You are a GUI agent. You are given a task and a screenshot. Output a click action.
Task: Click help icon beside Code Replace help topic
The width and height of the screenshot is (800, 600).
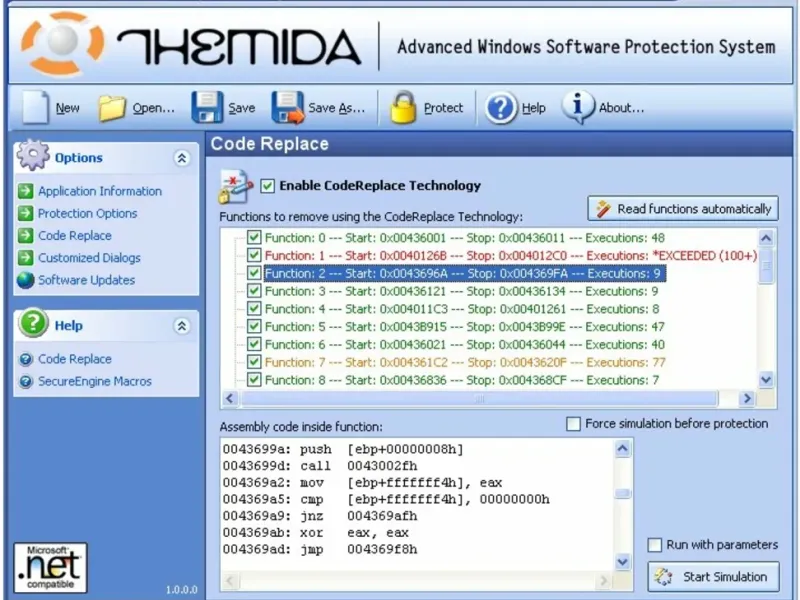26,359
